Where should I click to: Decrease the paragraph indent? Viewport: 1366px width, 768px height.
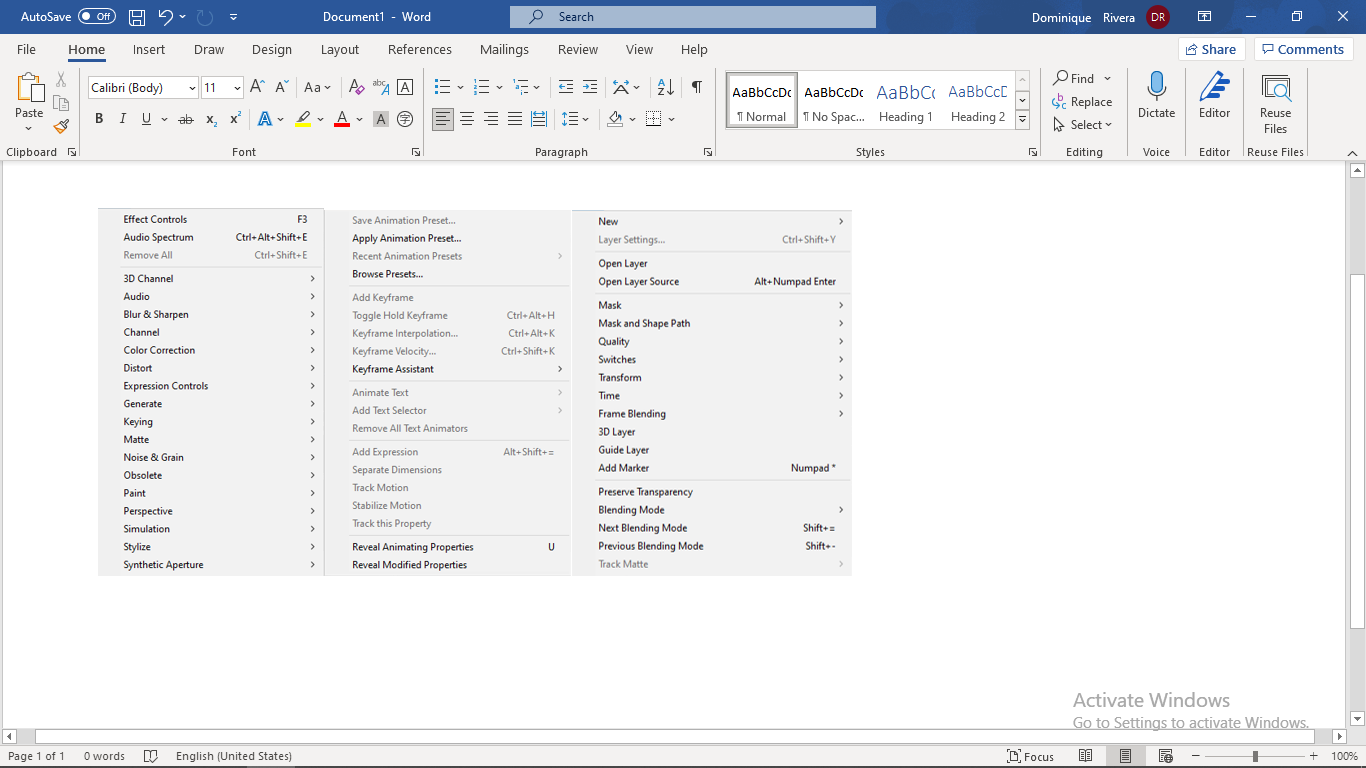pos(566,88)
